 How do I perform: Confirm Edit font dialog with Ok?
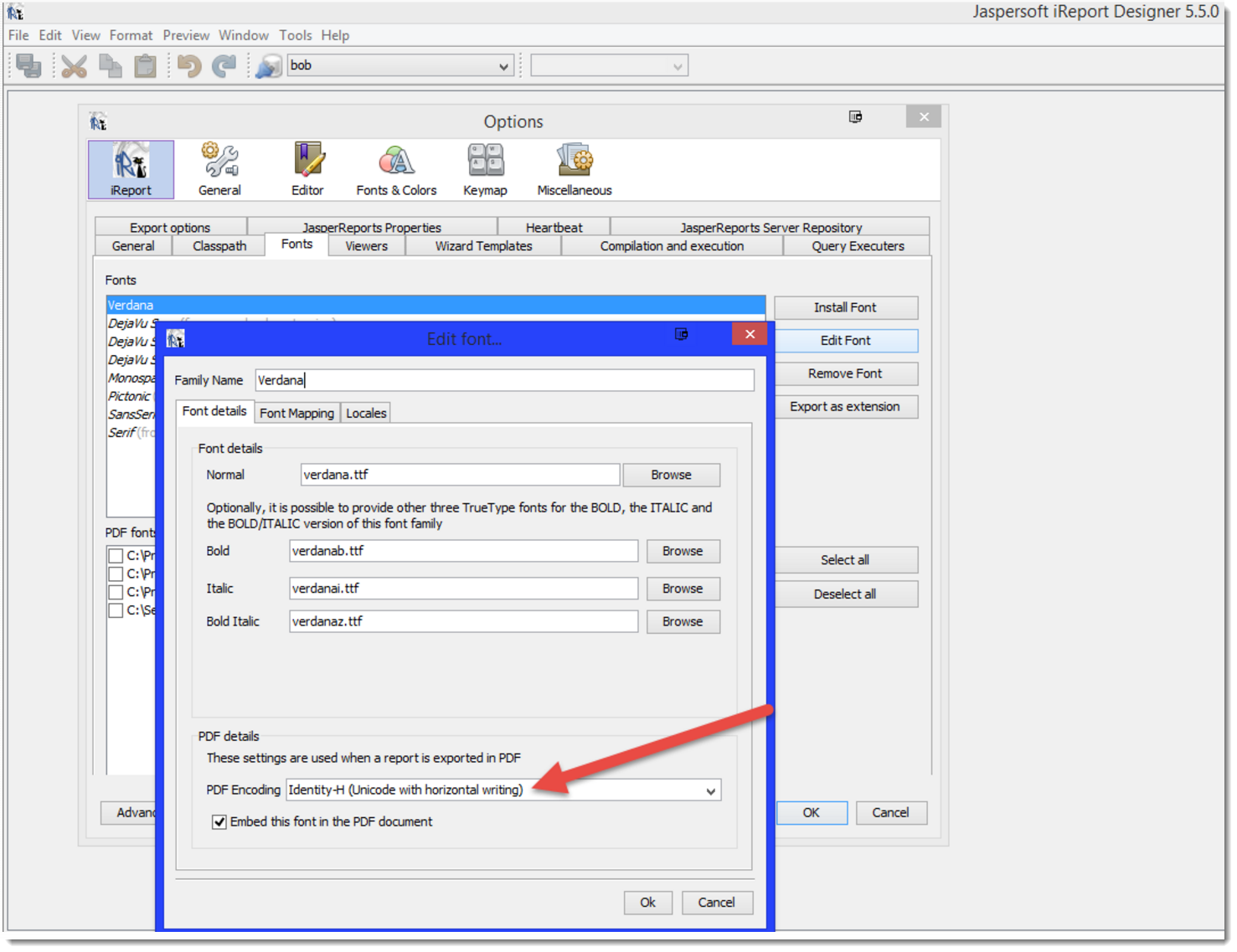coord(648,903)
